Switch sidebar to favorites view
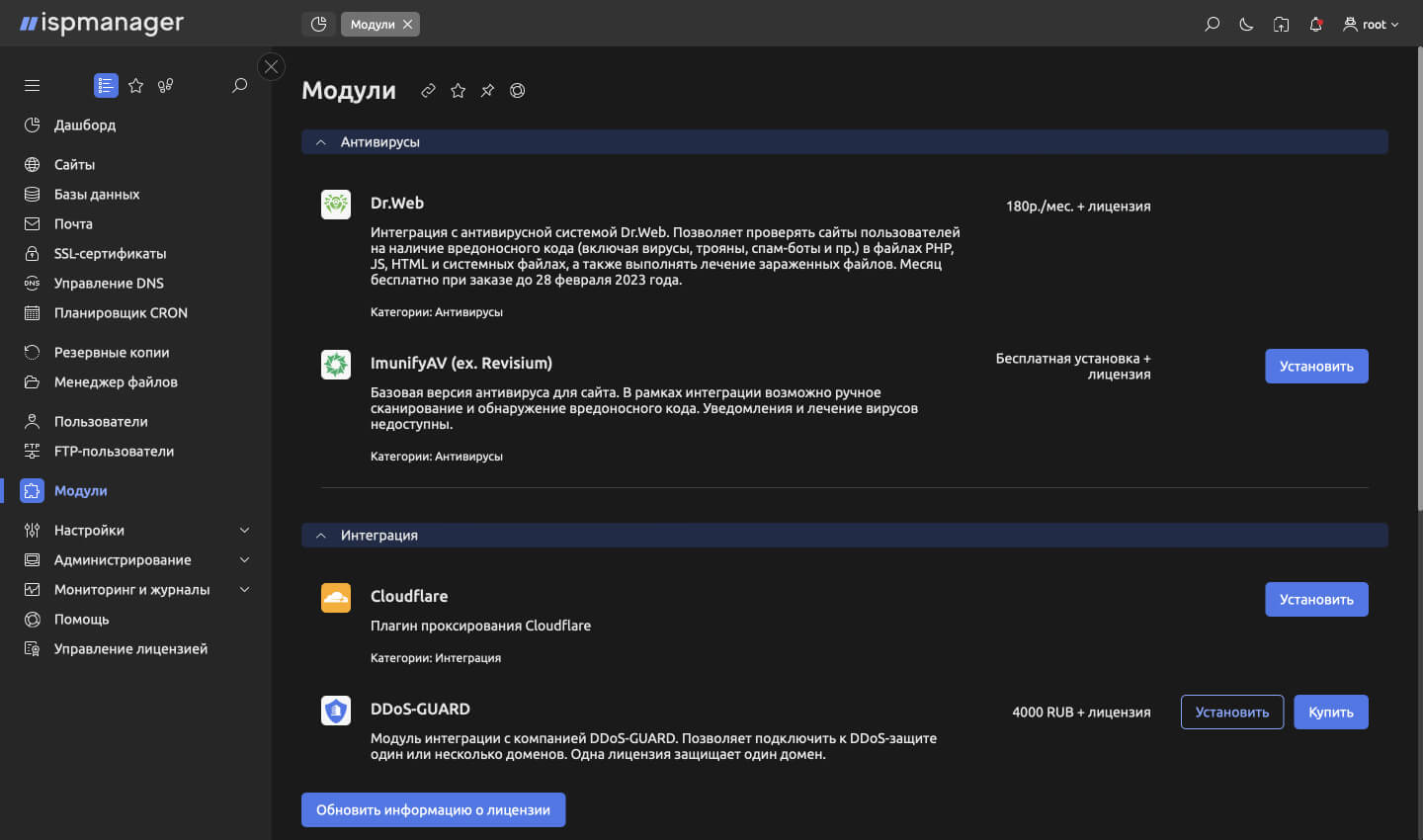This screenshot has height=840, width=1423. coord(135,85)
